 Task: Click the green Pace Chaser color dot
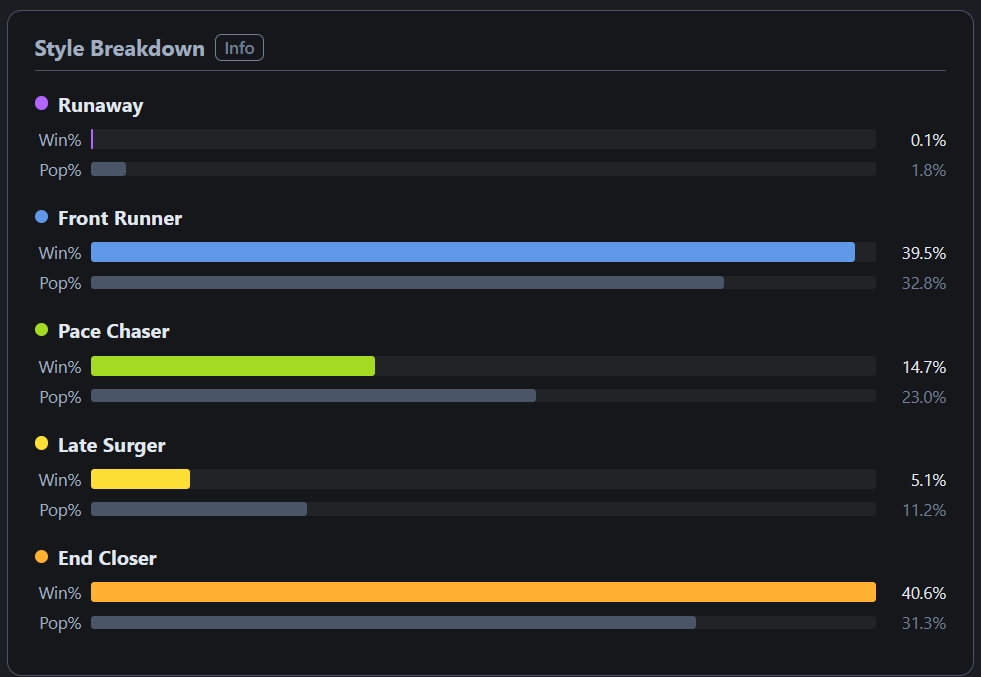(41, 330)
